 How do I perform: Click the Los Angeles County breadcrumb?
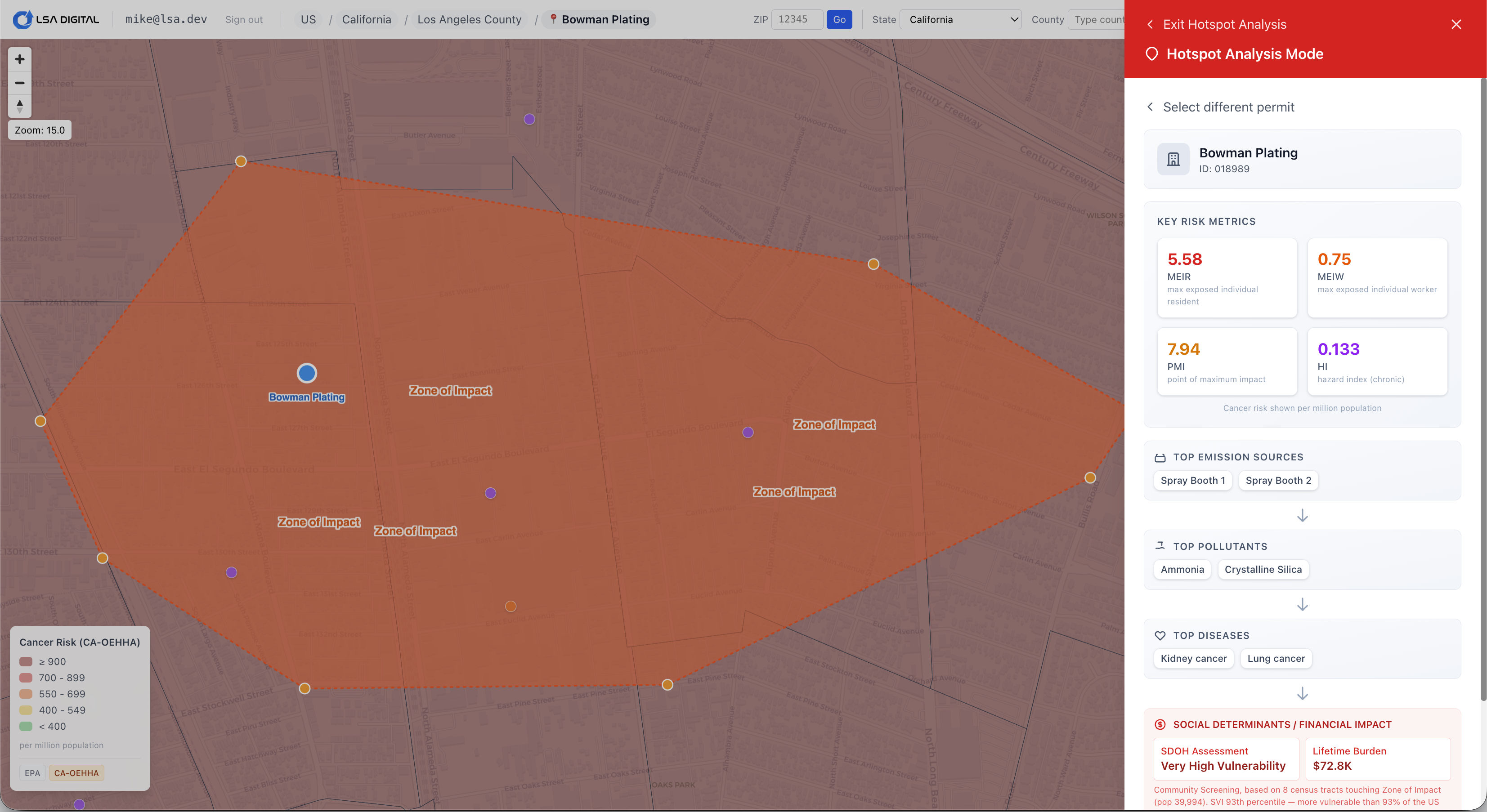469,20
